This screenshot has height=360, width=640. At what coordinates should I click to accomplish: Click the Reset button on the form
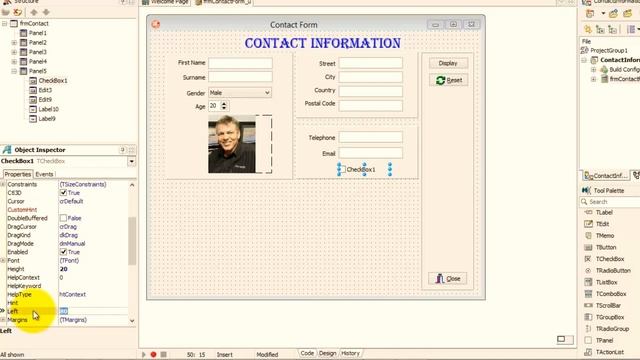[x=448, y=80]
